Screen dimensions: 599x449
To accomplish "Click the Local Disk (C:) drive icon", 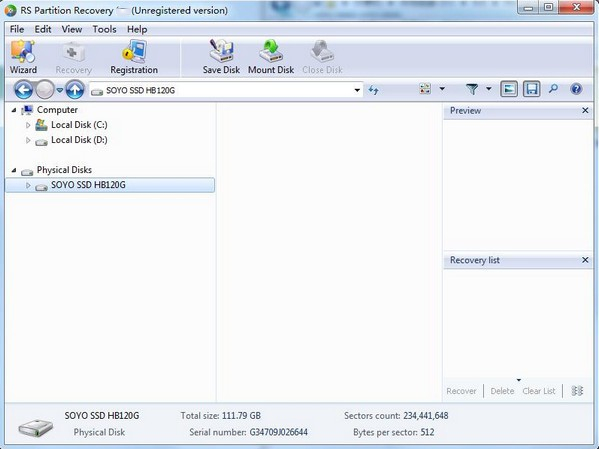I will (41, 125).
